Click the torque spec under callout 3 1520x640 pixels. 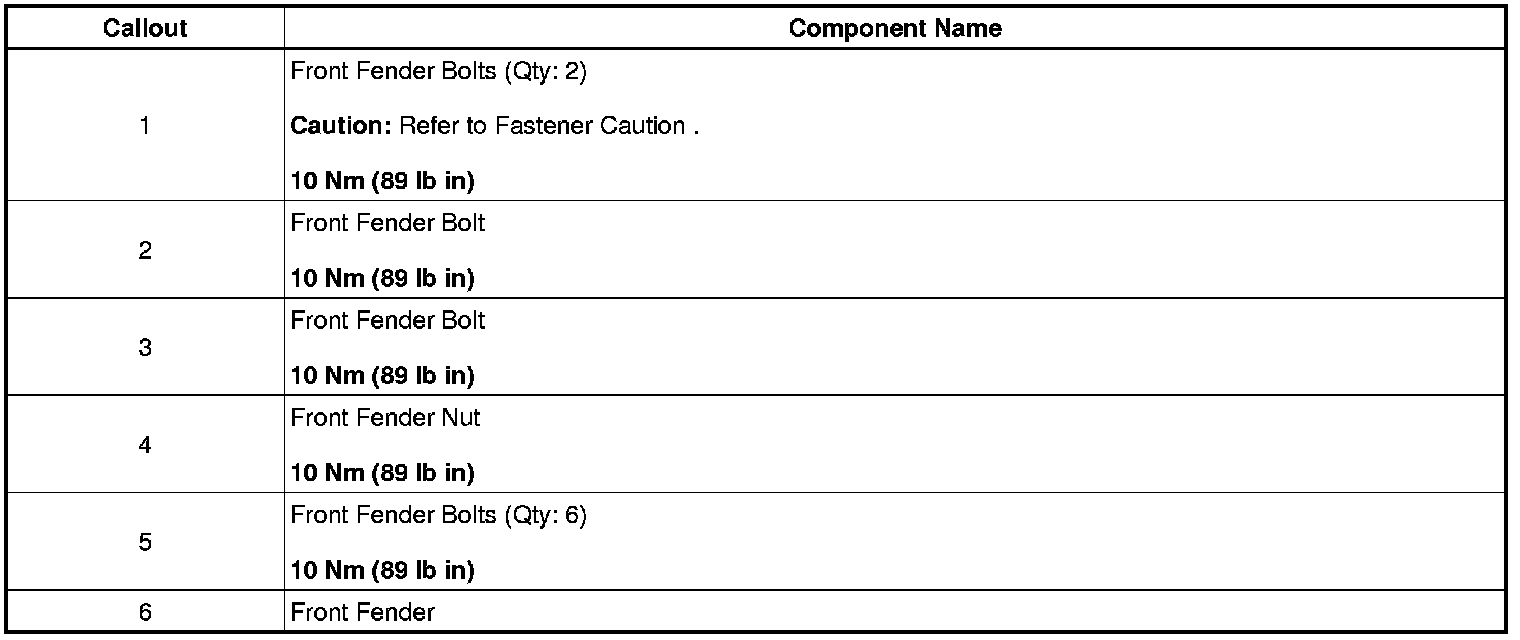(x=382, y=375)
